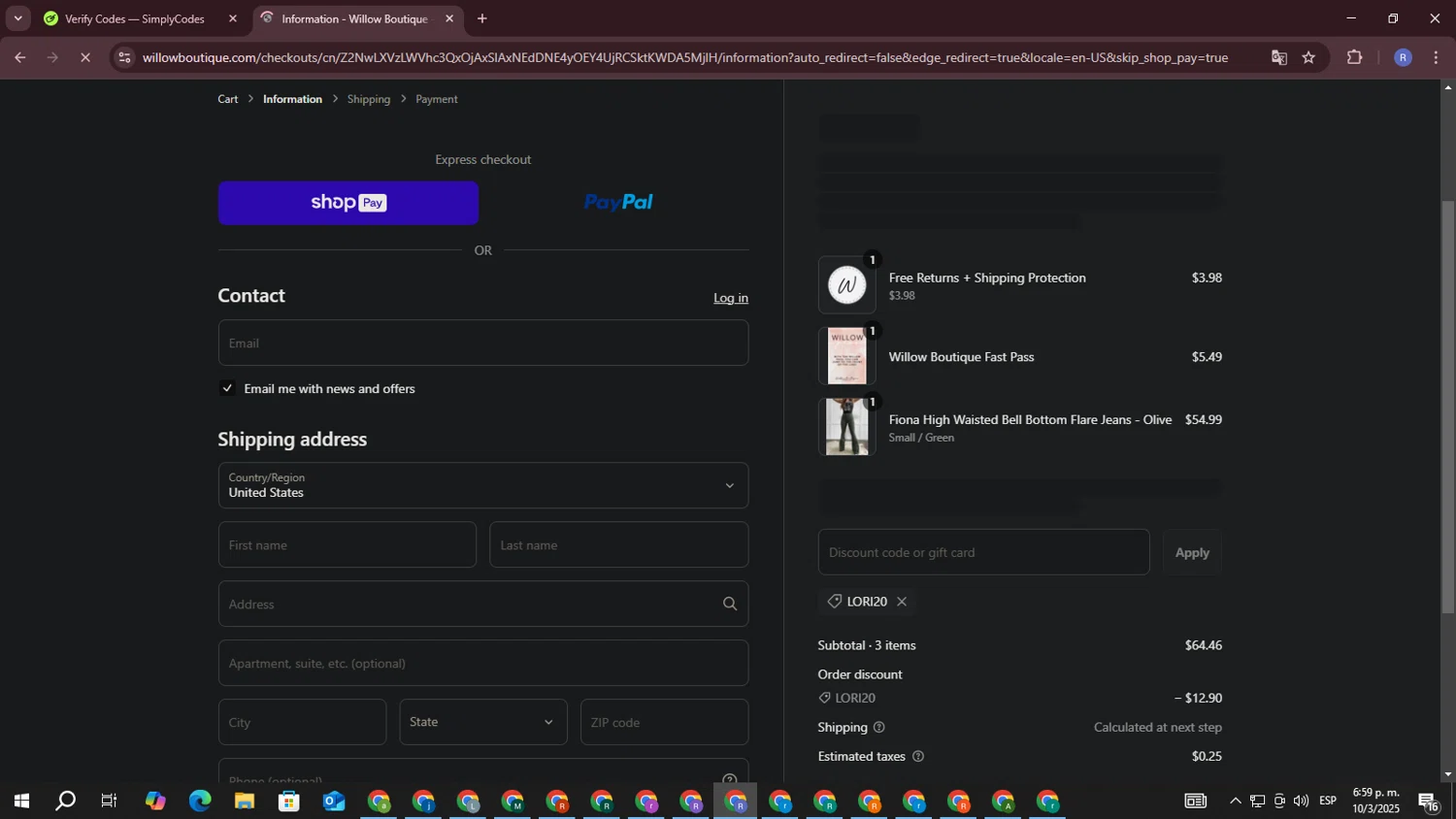The width and height of the screenshot is (1456, 819).
Task: Focus the Apartment, suite field
Action: coord(483,663)
